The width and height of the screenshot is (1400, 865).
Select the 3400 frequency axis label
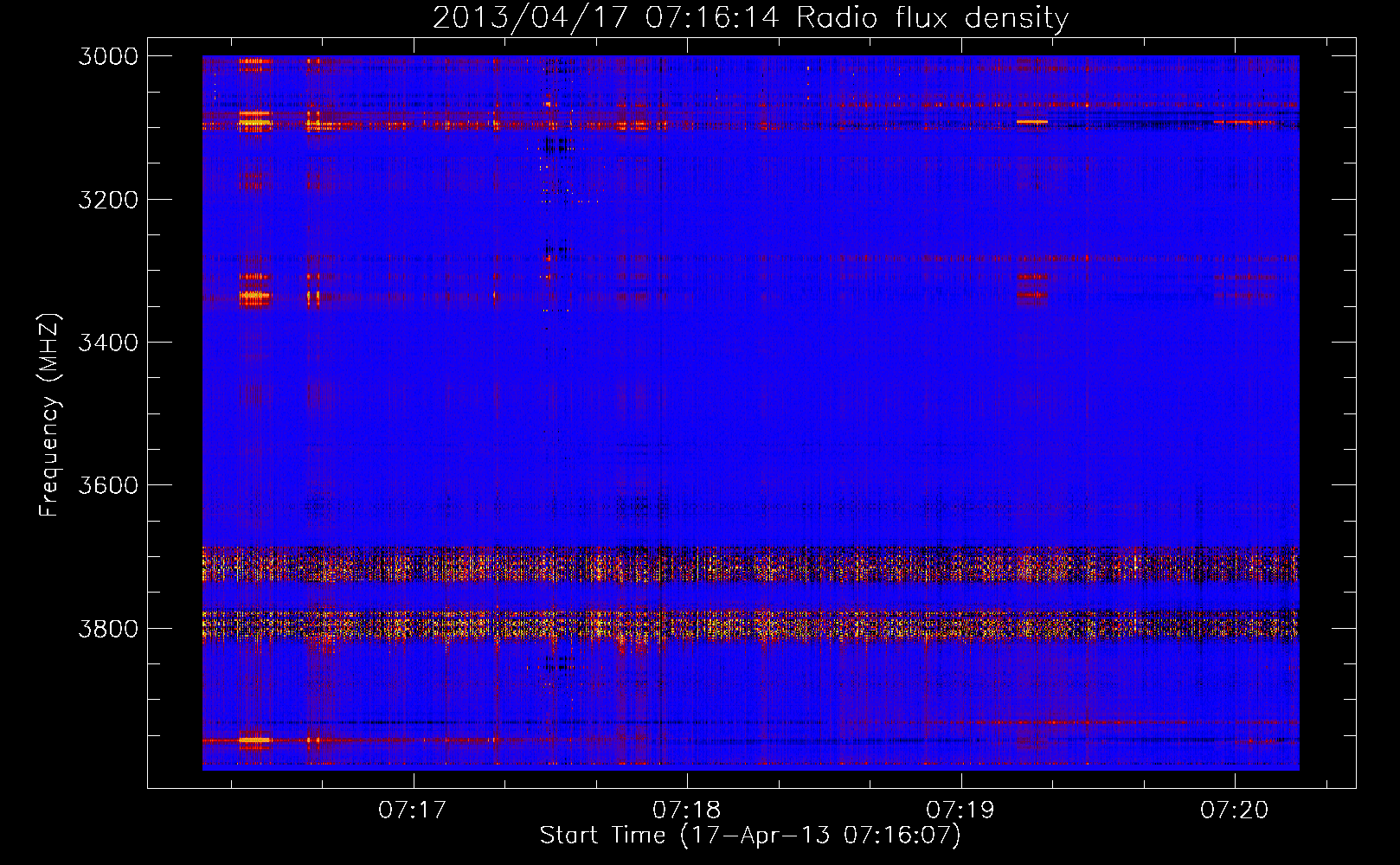point(107,343)
